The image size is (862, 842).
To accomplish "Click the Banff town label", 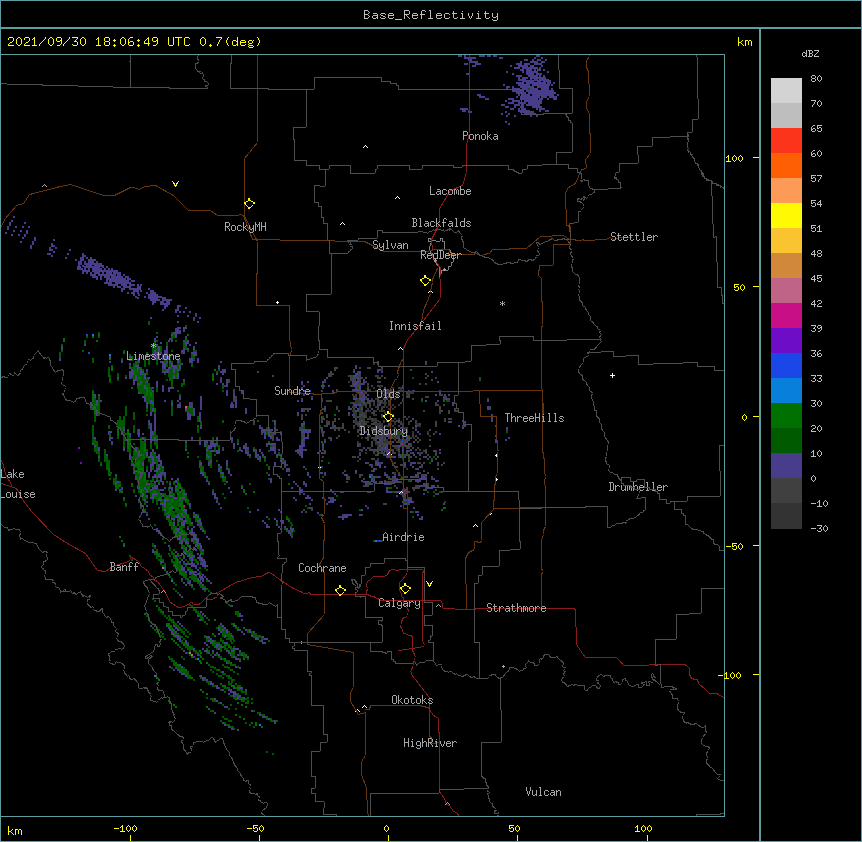I will coord(124,567).
